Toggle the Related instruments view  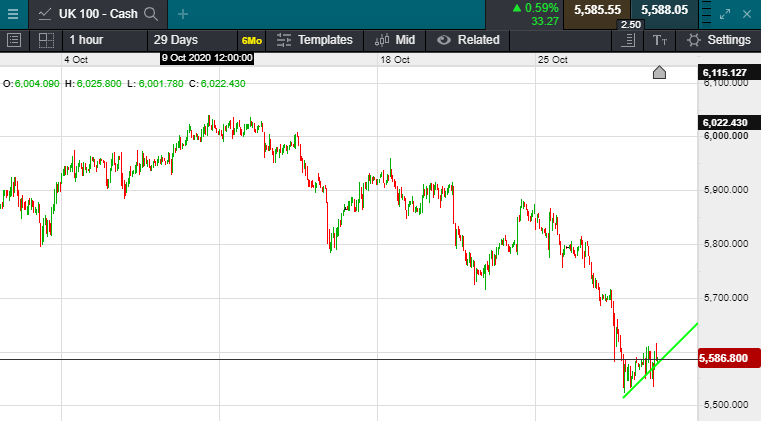[468, 40]
